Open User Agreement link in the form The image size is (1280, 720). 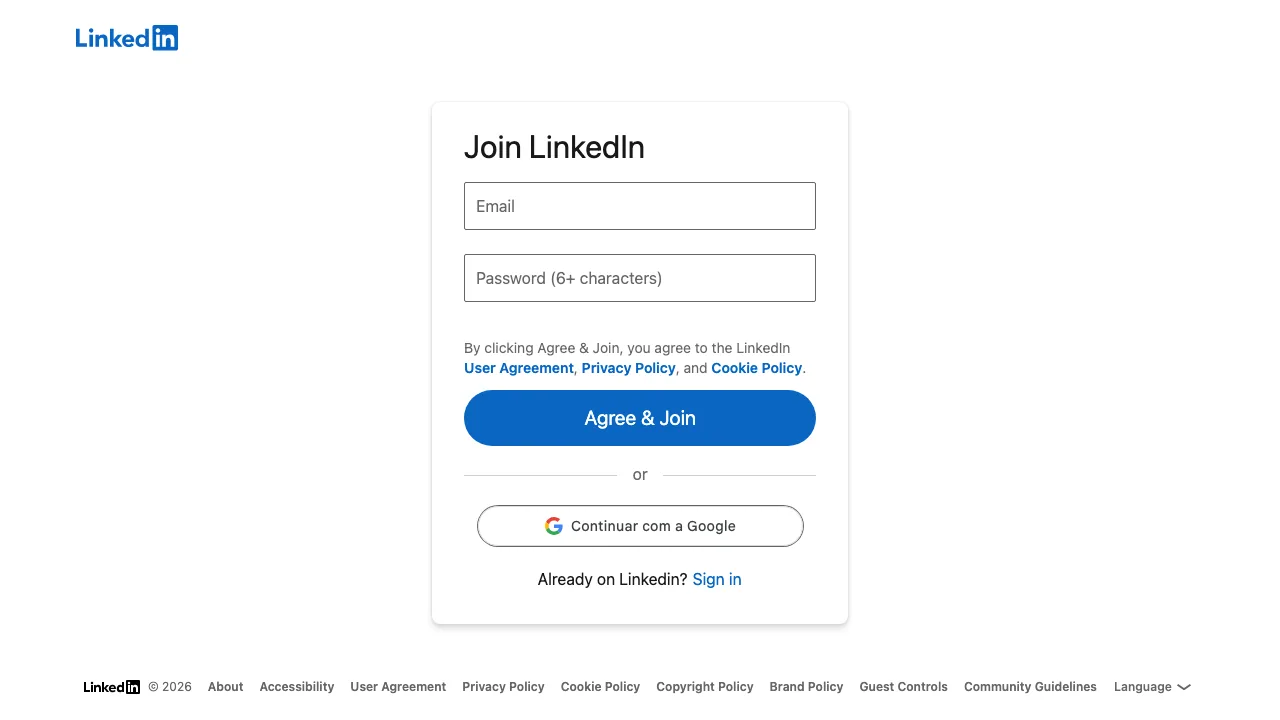click(x=519, y=368)
